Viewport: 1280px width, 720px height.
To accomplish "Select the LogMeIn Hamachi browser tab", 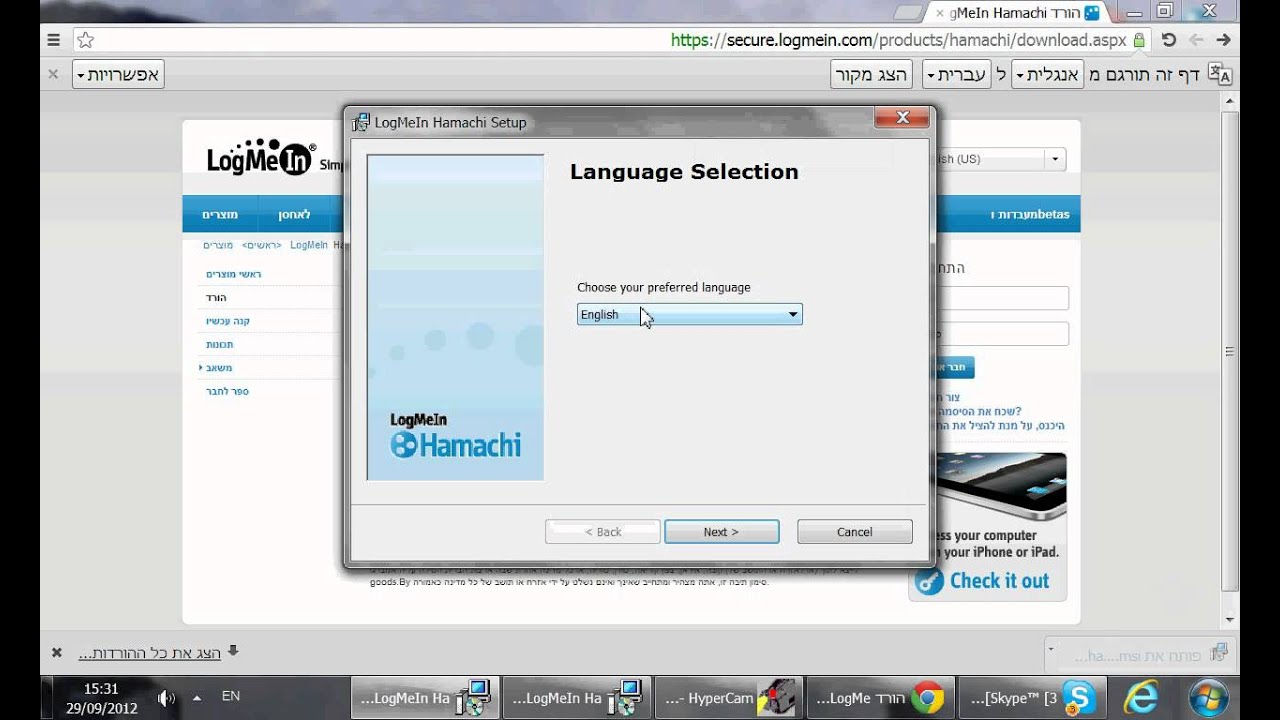I will pyautogui.click(x=1015, y=13).
